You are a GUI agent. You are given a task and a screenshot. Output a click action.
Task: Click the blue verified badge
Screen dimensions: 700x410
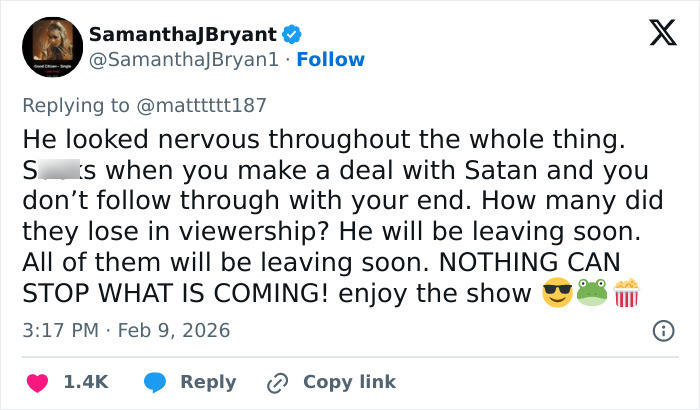(x=291, y=34)
